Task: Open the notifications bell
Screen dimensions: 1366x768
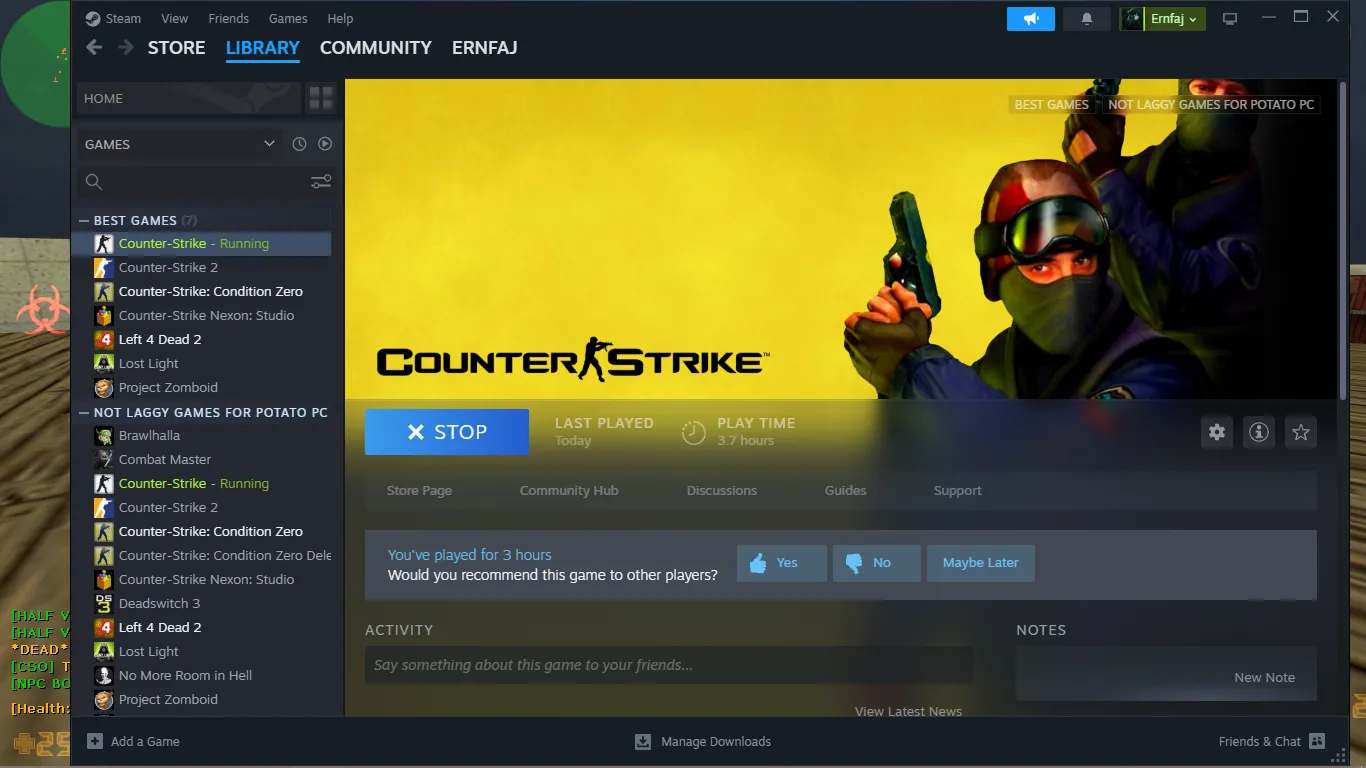Action: tap(1087, 18)
